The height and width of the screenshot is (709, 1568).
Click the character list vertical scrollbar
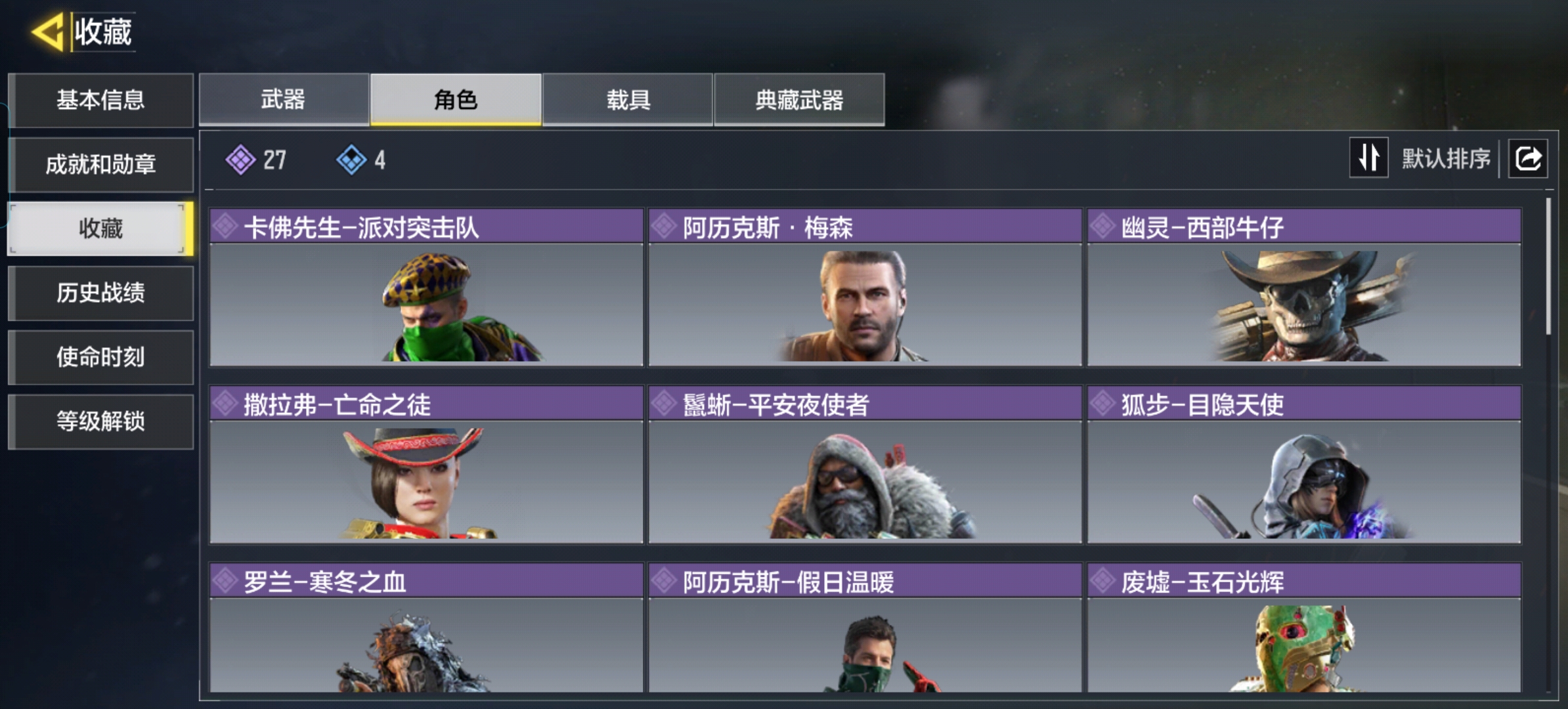point(1548,266)
